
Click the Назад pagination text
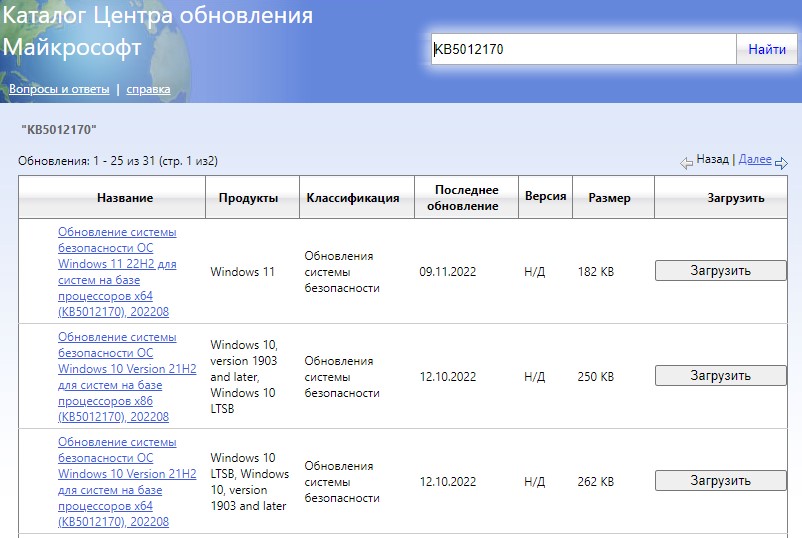[x=712, y=159]
